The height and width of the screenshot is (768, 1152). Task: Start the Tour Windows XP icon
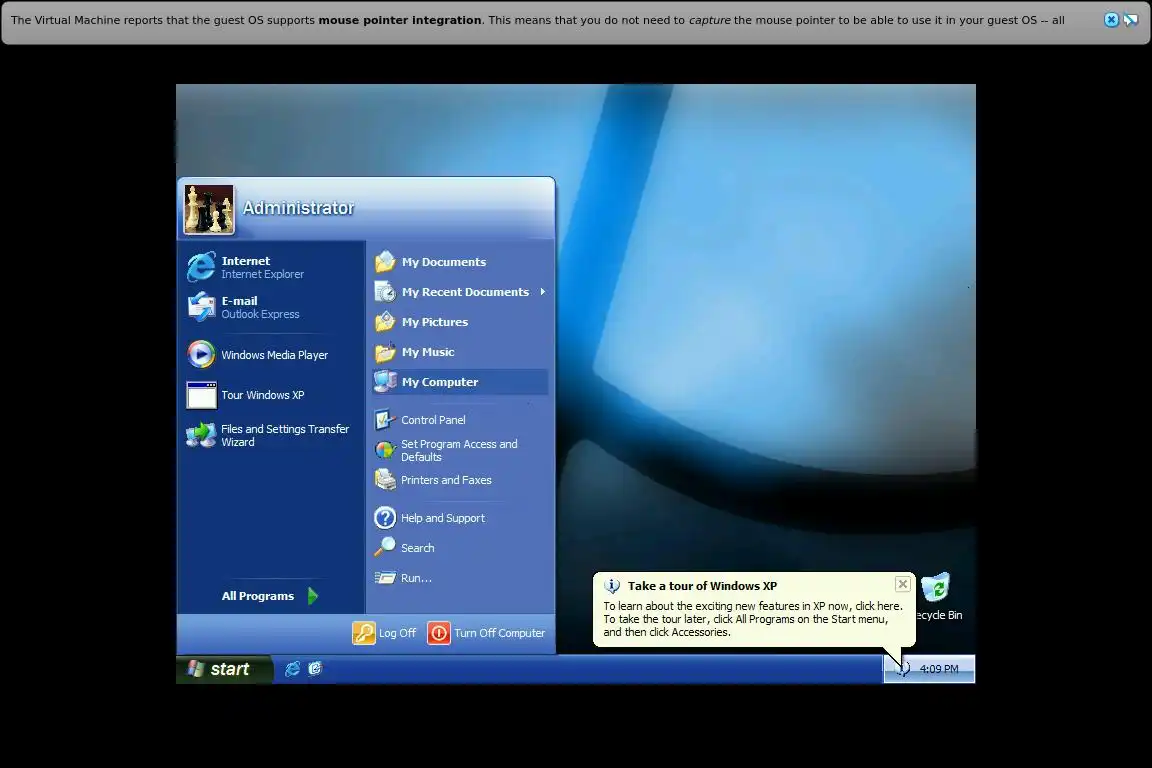[201, 395]
